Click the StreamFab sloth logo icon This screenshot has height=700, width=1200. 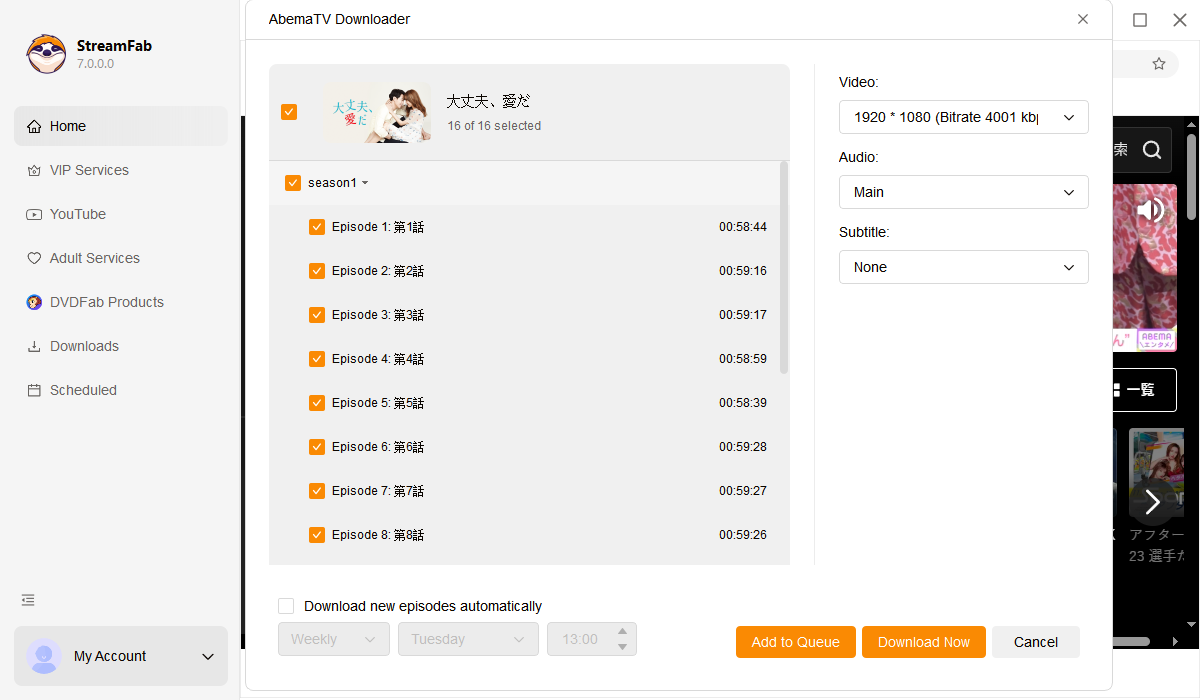click(x=46, y=54)
